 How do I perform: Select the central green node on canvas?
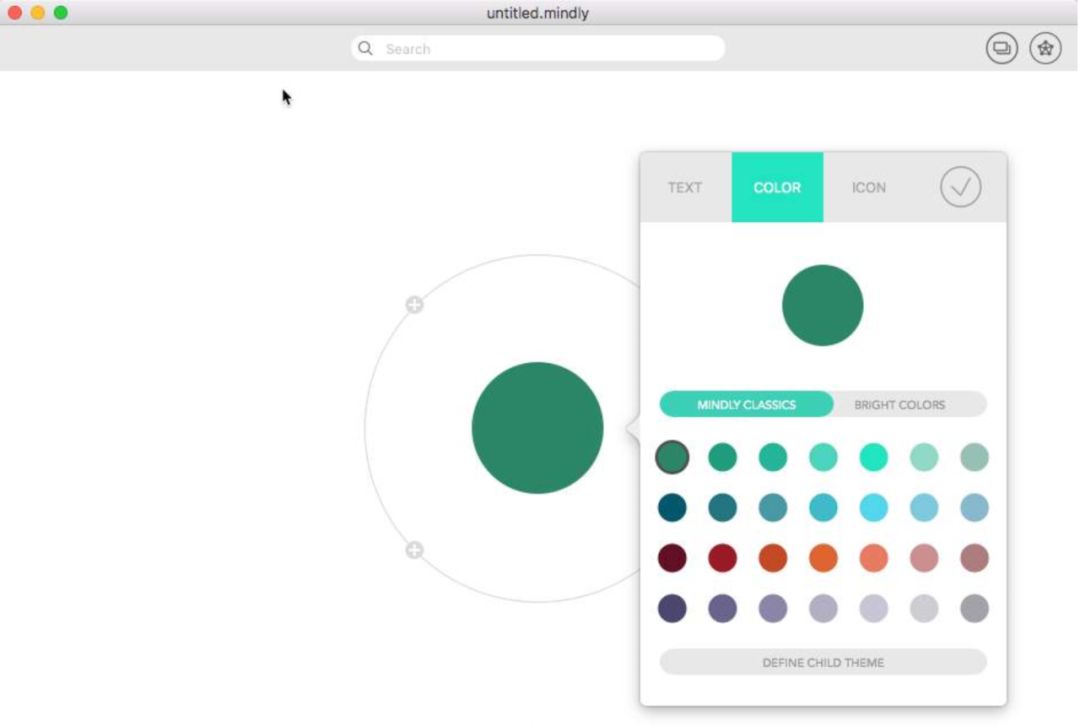point(537,428)
